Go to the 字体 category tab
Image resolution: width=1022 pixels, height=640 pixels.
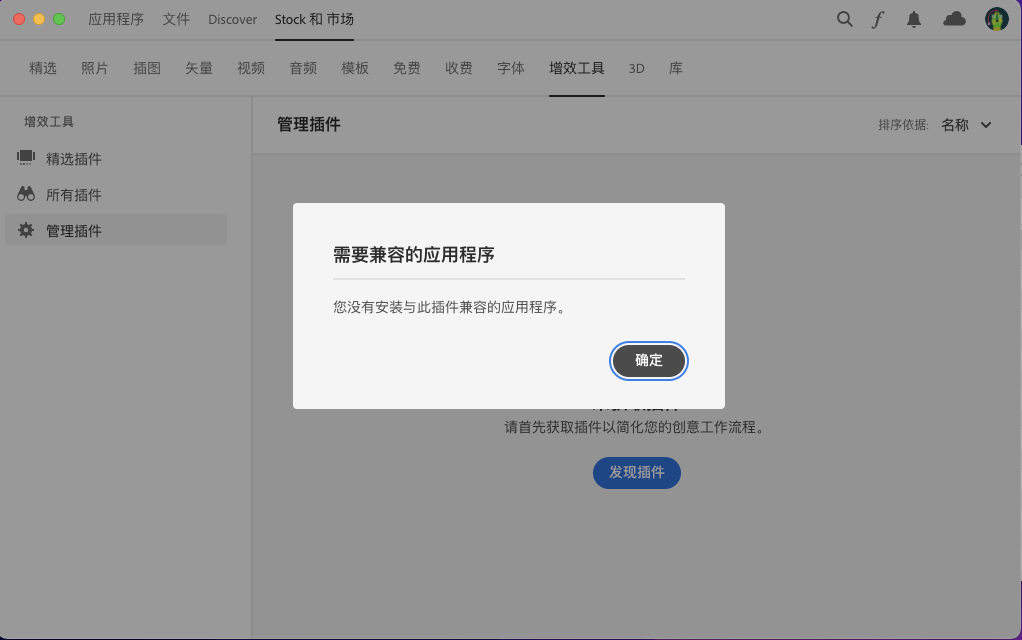pyautogui.click(x=511, y=68)
